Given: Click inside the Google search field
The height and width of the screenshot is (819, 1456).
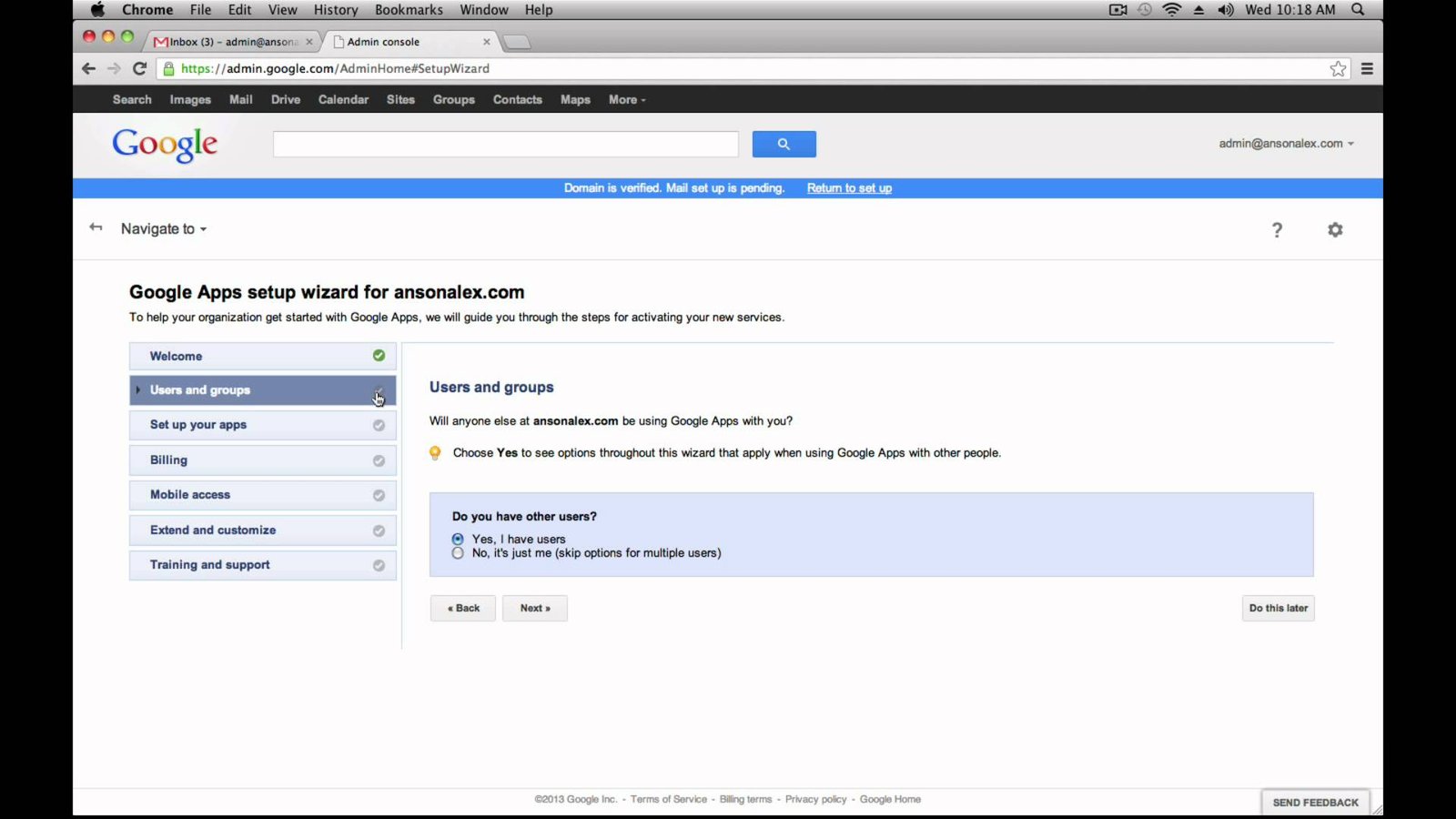Looking at the screenshot, I should (505, 143).
